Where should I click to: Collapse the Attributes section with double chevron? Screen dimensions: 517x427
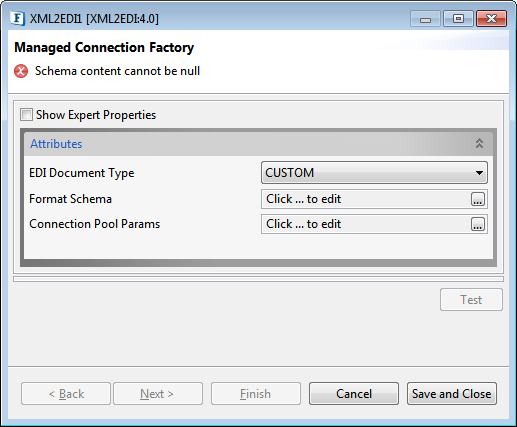pos(479,144)
